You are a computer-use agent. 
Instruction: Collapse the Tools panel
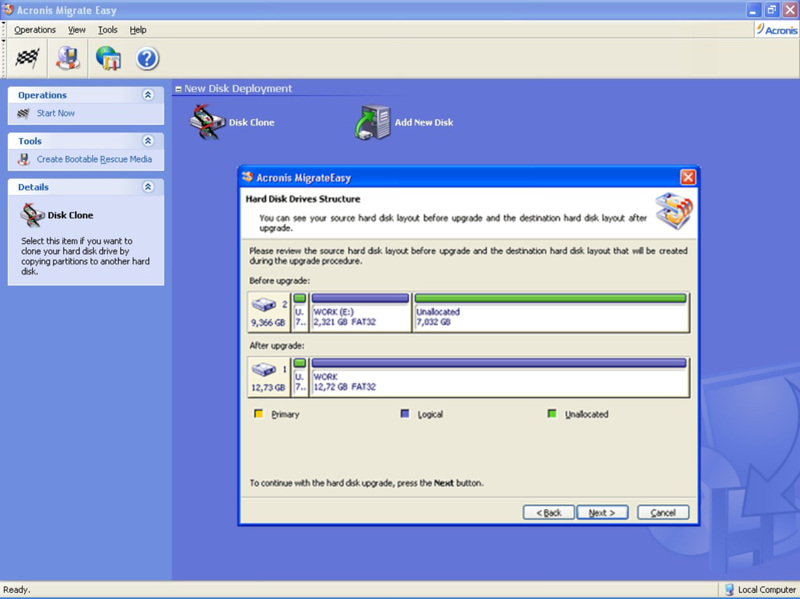(x=148, y=141)
